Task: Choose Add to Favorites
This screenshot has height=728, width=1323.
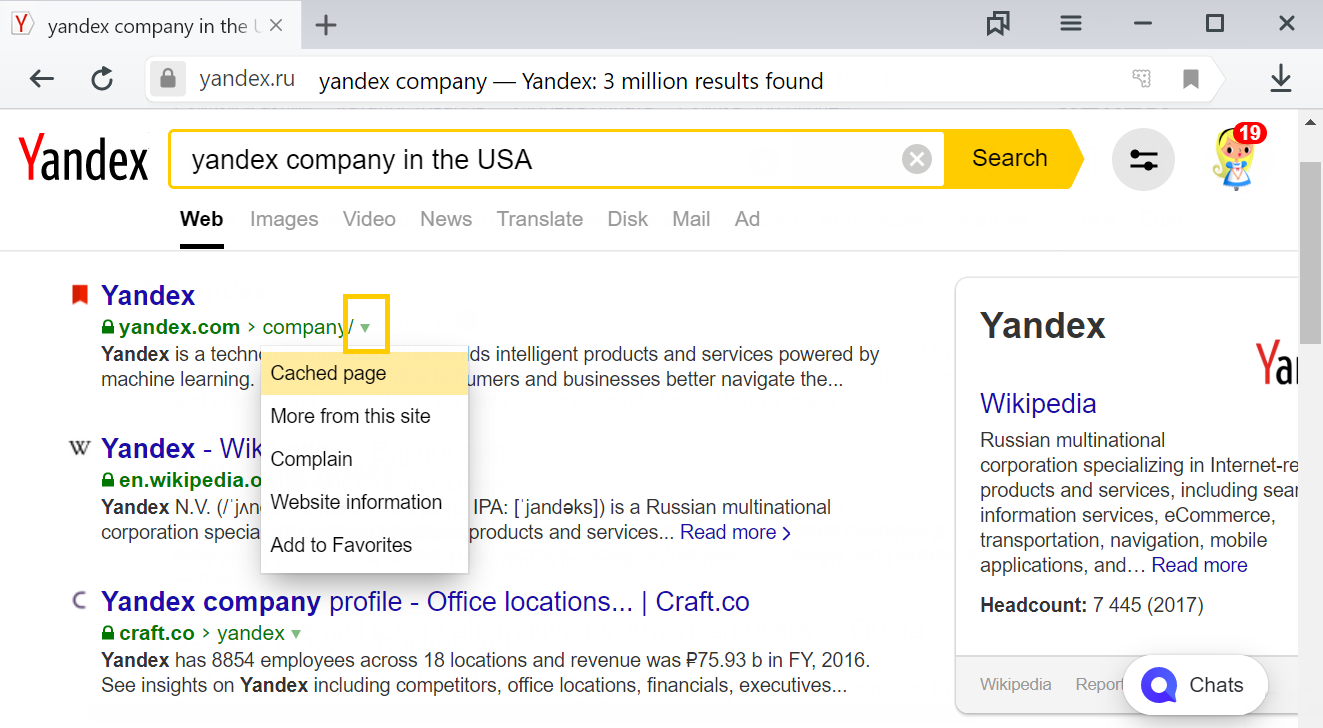Action: [364, 545]
